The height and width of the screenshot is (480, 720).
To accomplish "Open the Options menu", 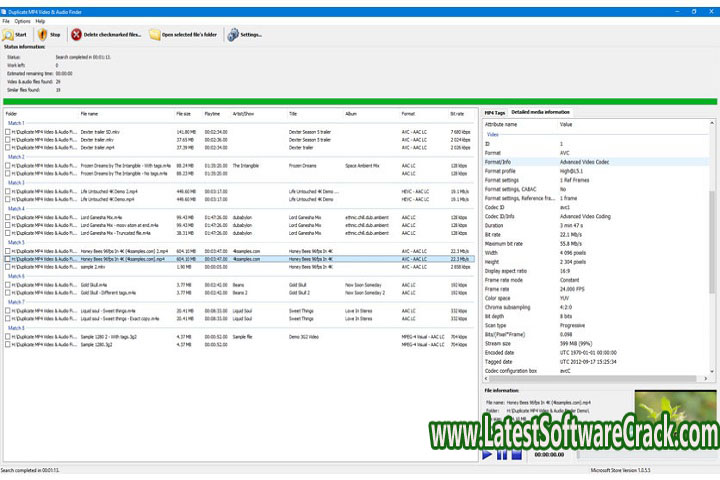I will click(22, 21).
